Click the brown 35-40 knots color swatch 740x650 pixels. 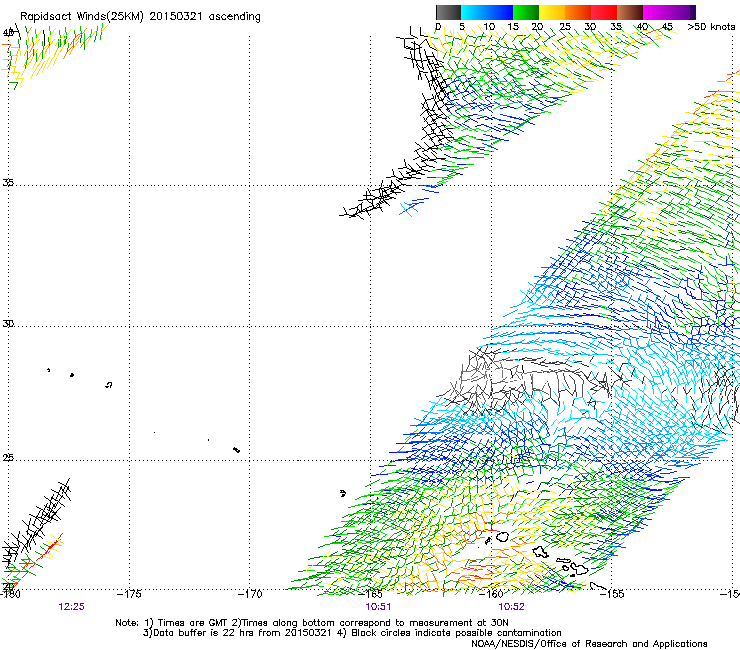(630, 12)
